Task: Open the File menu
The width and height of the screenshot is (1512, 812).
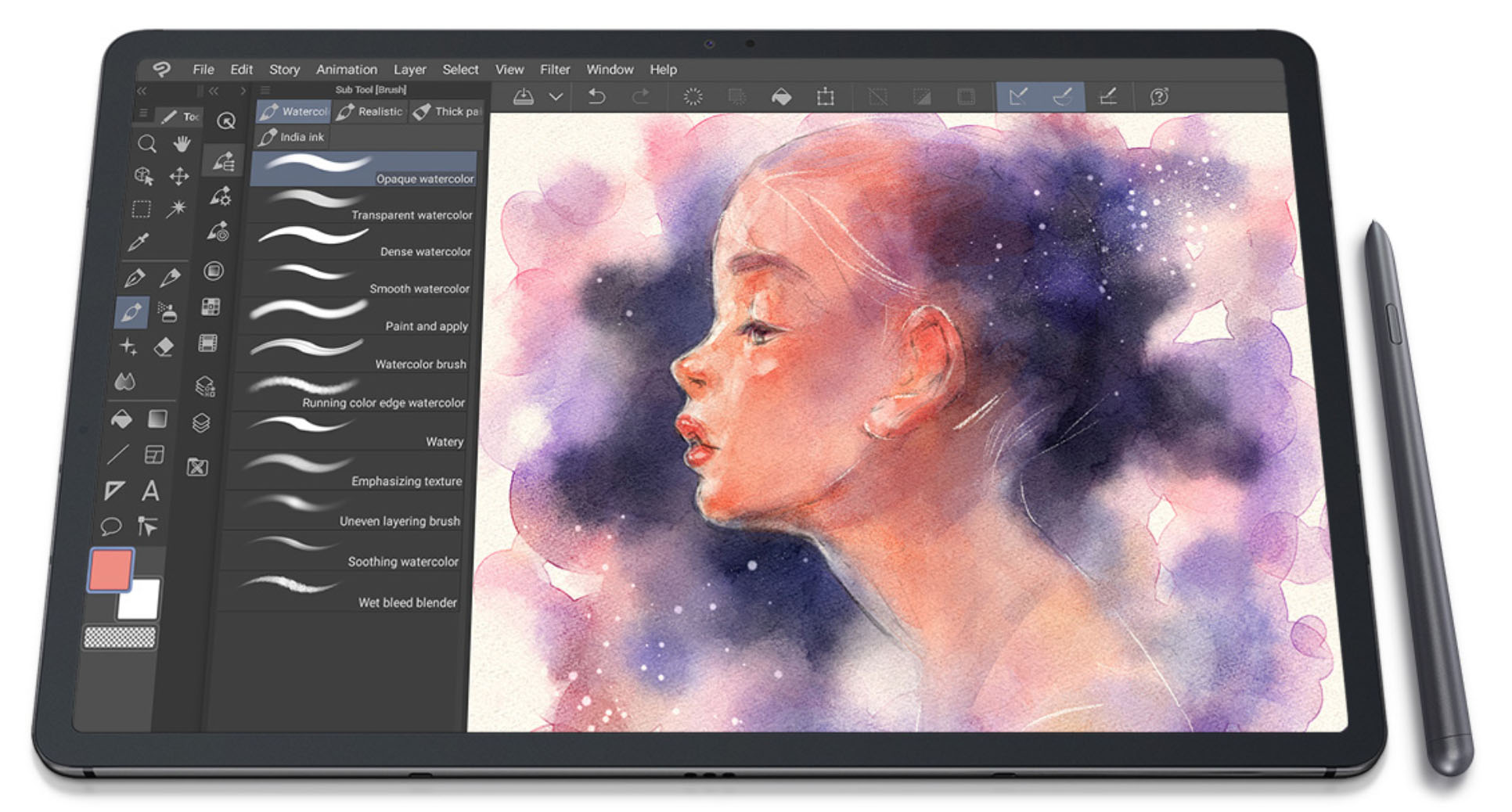Action: coord(203,70)
